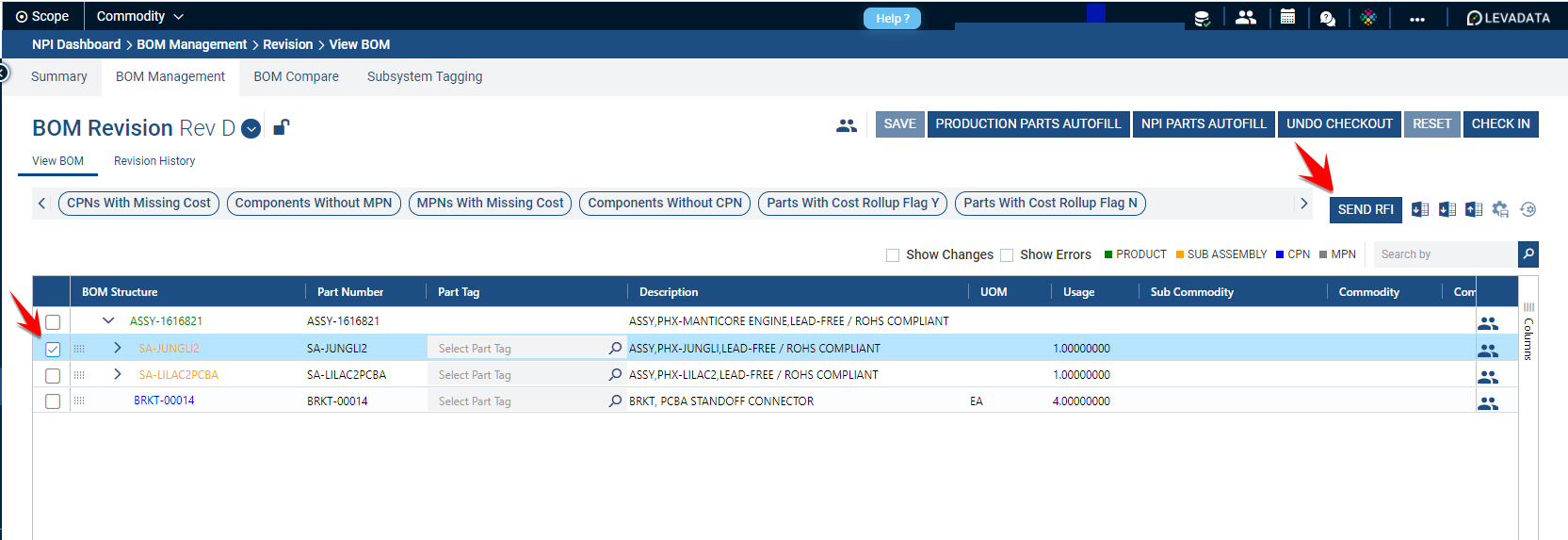The height and width of the screenshot is (540, 1568).
Task: Click the unlock padlock icon beside Rev D
Action: click(281, 127)
